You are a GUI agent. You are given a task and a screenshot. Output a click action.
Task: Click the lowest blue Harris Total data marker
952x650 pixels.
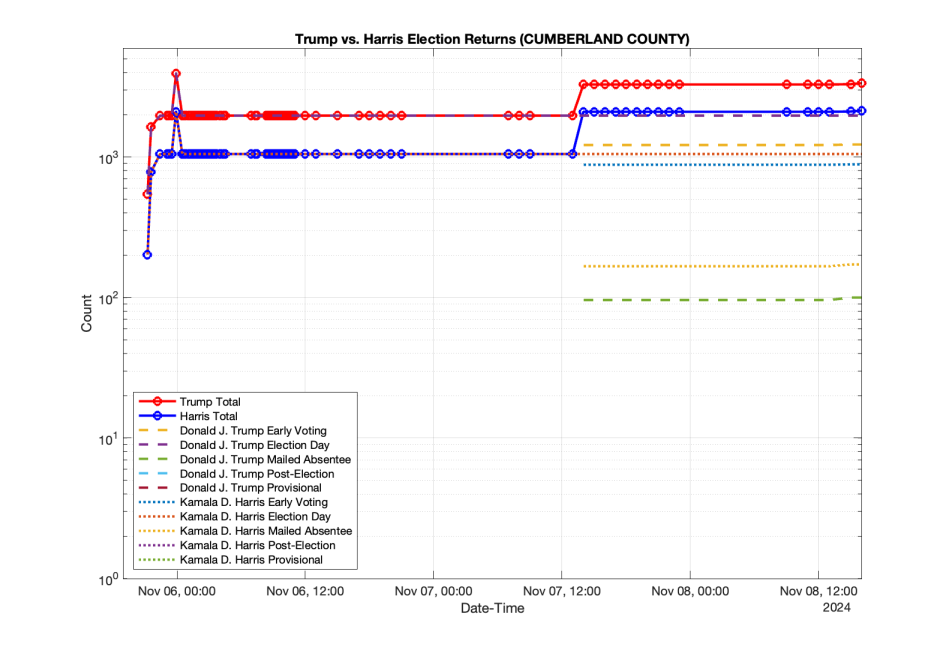point(147,255)
